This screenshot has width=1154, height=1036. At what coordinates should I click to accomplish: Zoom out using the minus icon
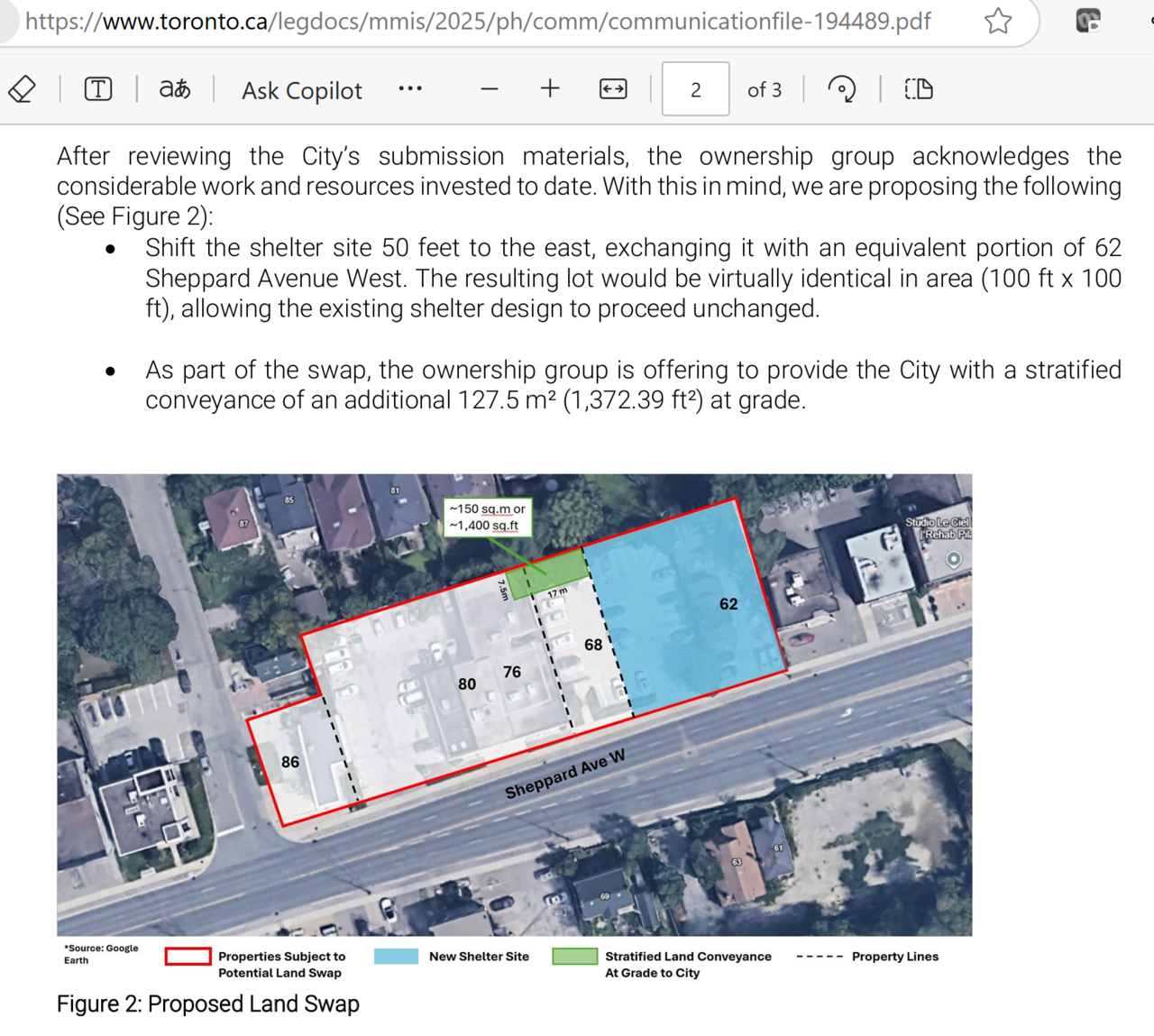490,89
